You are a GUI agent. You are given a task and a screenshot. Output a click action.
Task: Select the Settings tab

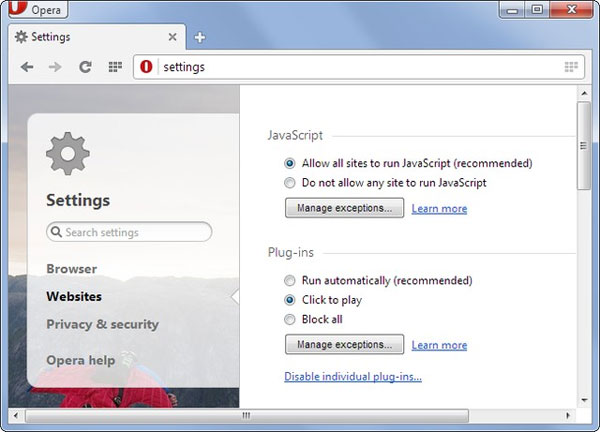(x=97, y=37)
